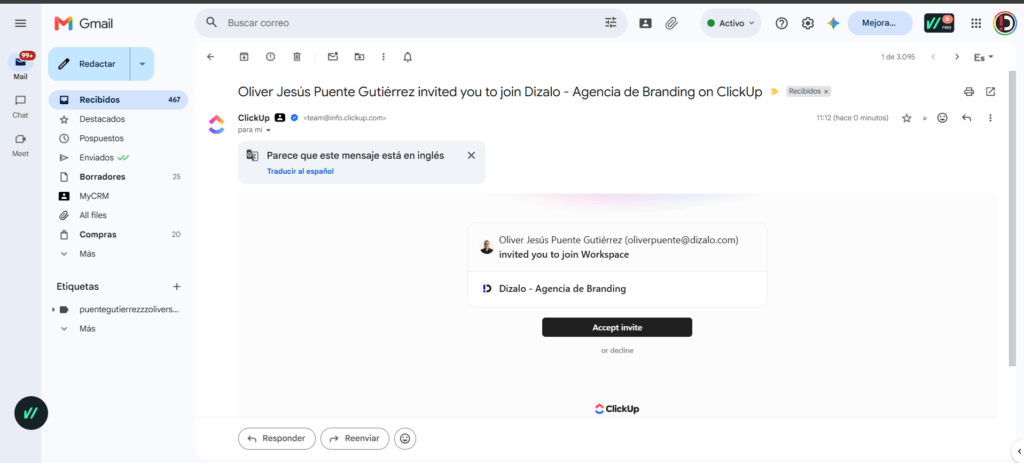1024x463 pixels.
Task: Click the Move to folder icon
Action: 359,57
